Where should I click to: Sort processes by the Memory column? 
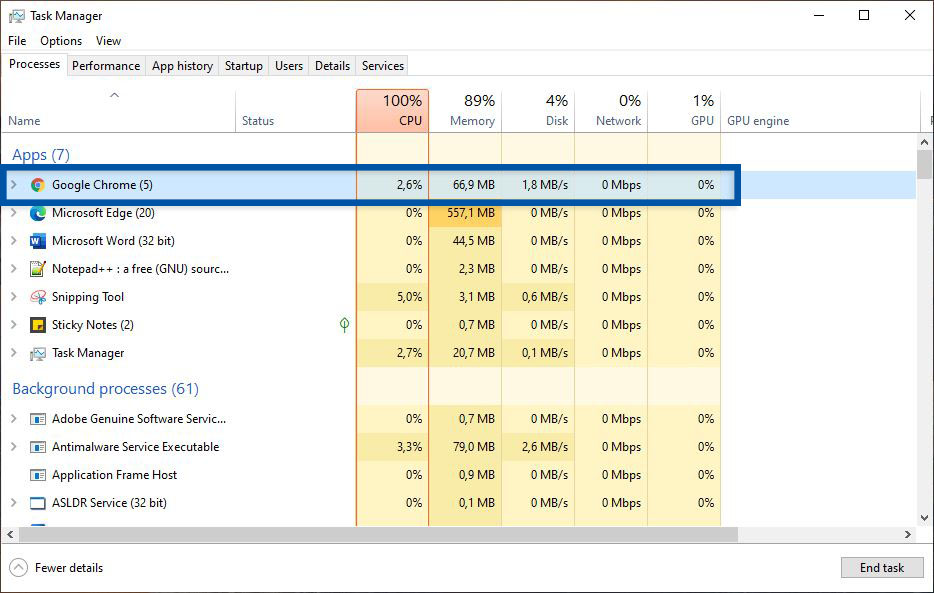(x=466, y=108)
